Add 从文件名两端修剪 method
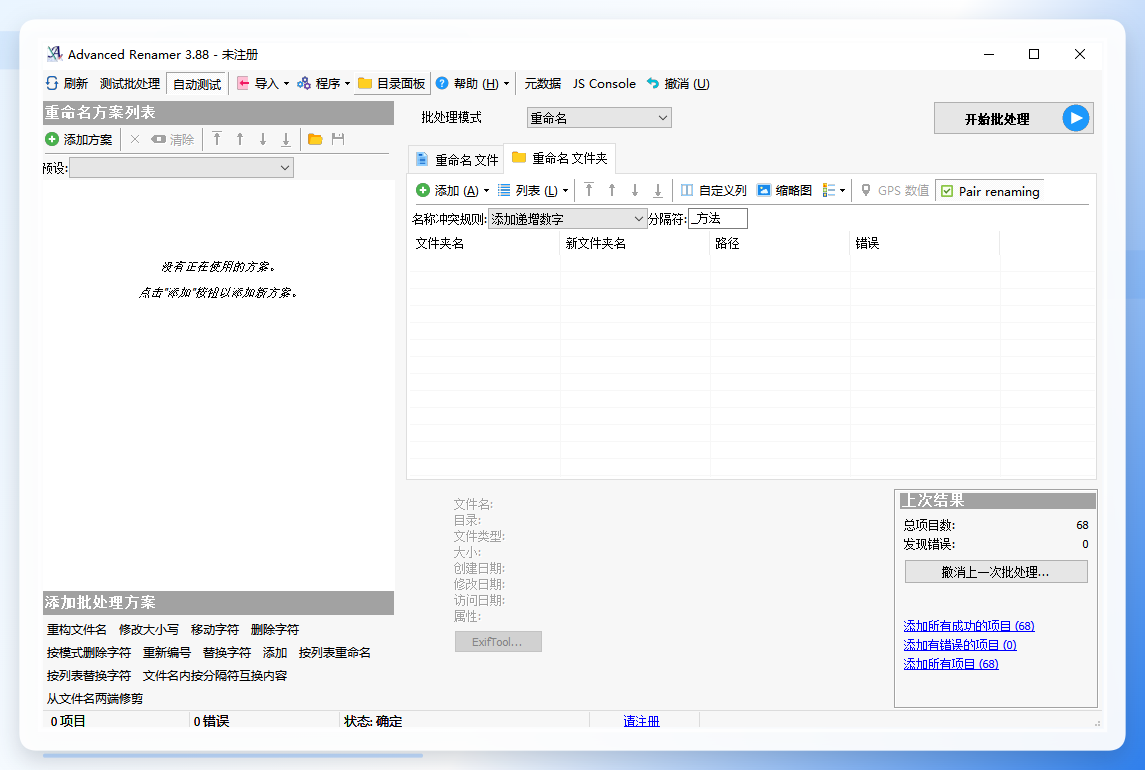The height and width of the screenshot is (770, 1145). point(95,698)
